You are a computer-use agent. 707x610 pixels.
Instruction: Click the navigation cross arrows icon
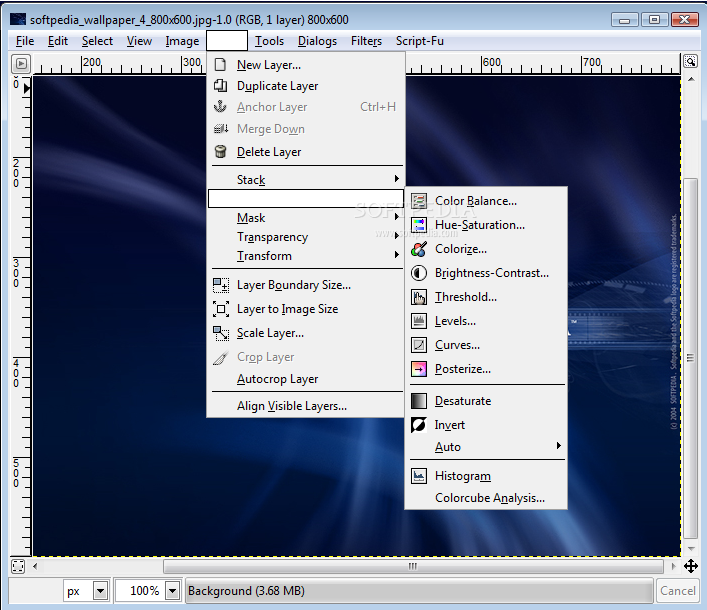(691, 566)
